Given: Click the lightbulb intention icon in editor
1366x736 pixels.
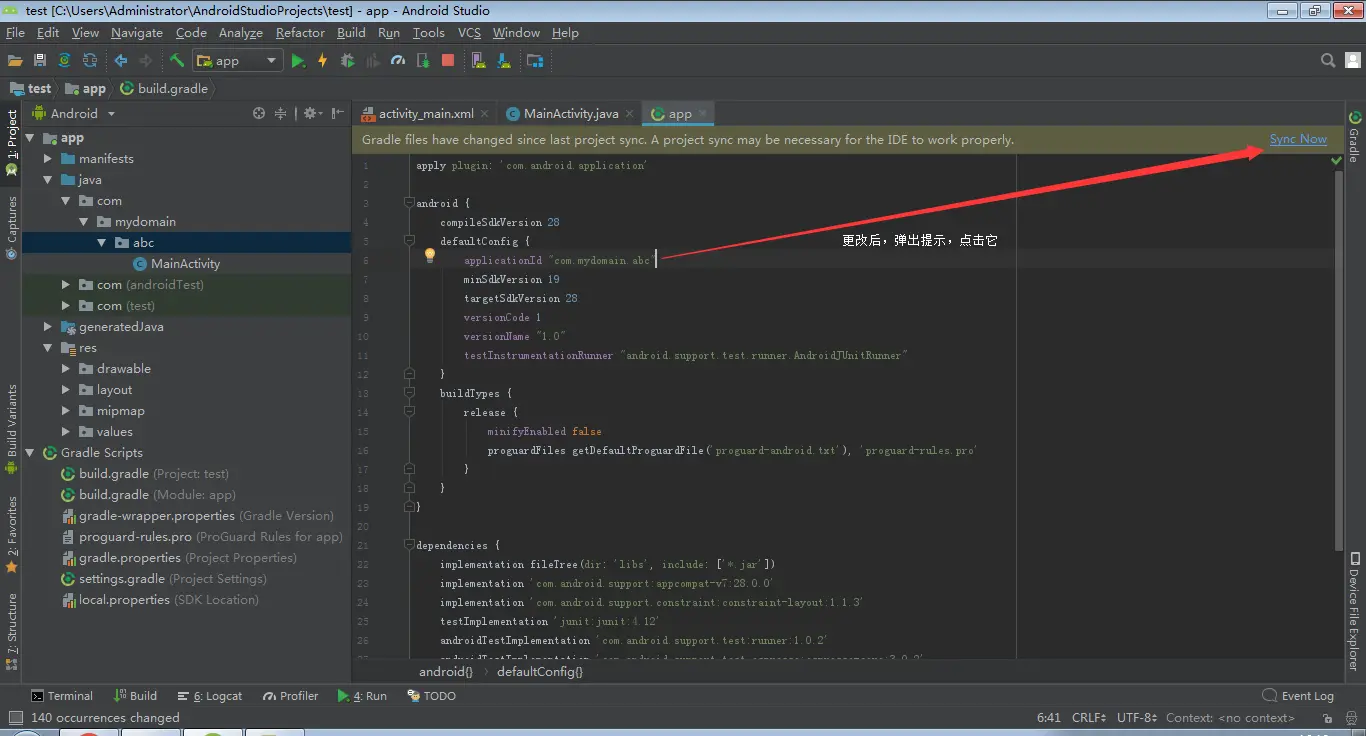Looking at the screenshot, I should 430,256.
